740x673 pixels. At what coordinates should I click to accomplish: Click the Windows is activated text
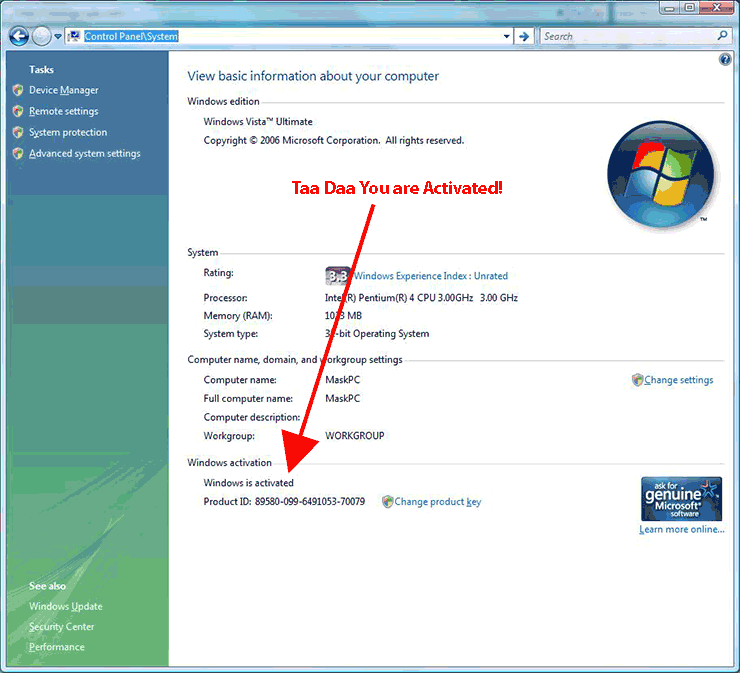pyautogui.click(x=248, y=483)
